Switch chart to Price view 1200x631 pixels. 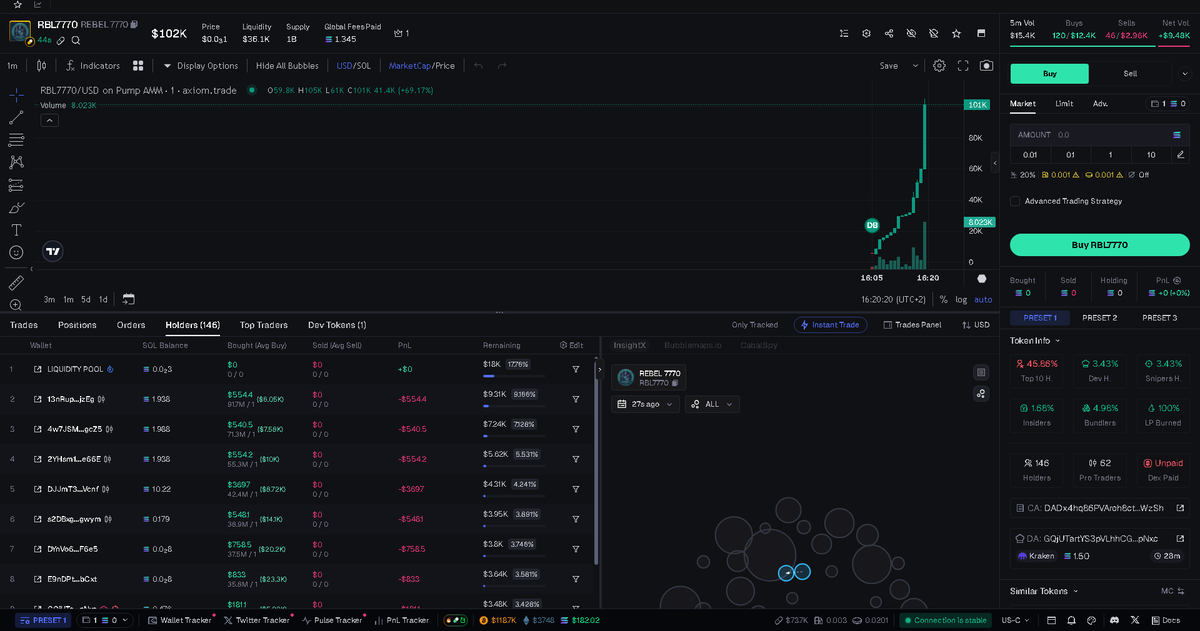click(445, 66)
